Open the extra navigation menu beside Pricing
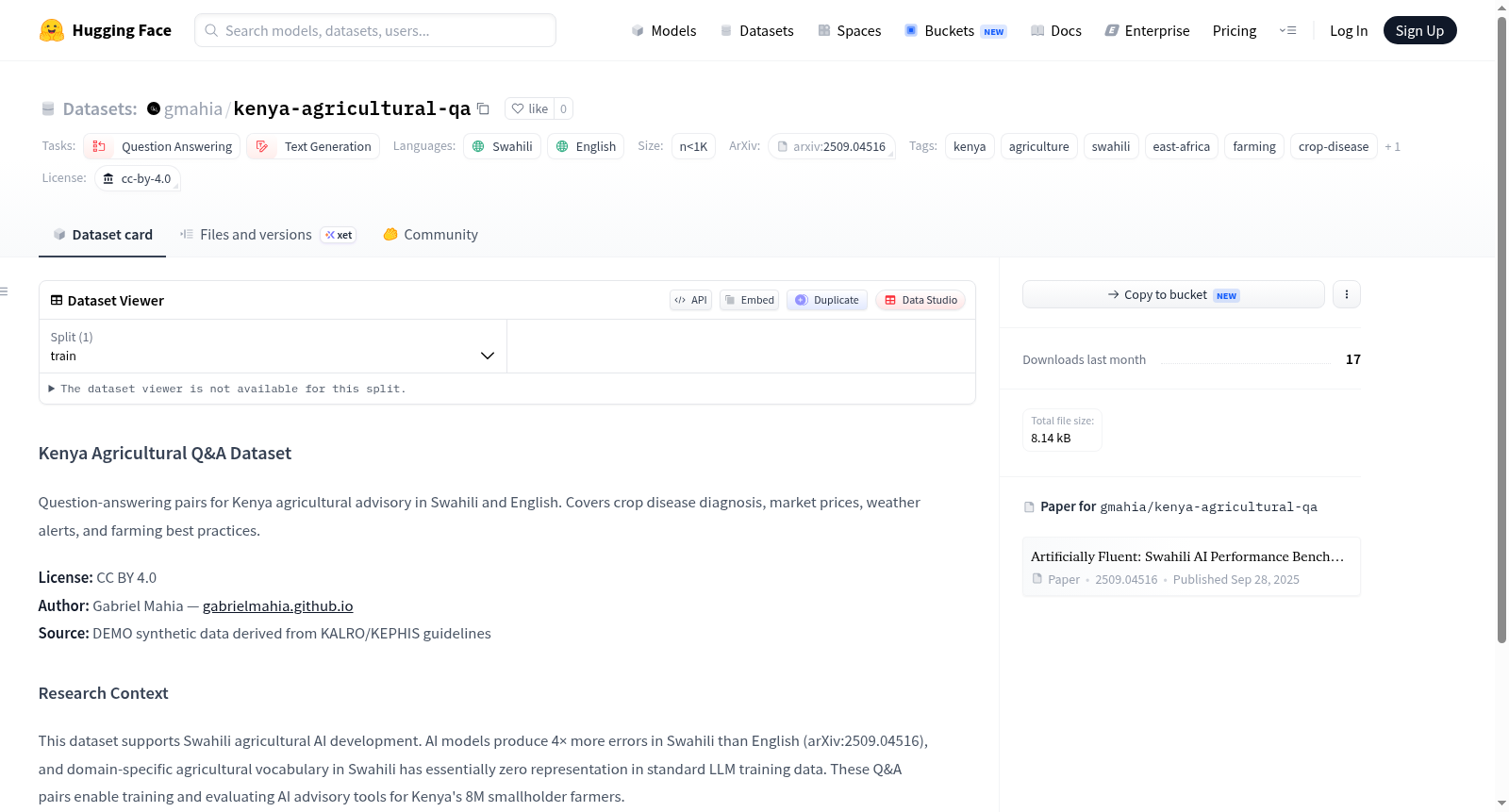Image resolution: width=1509 pixels, height=812 pixels. point(1287,30)
